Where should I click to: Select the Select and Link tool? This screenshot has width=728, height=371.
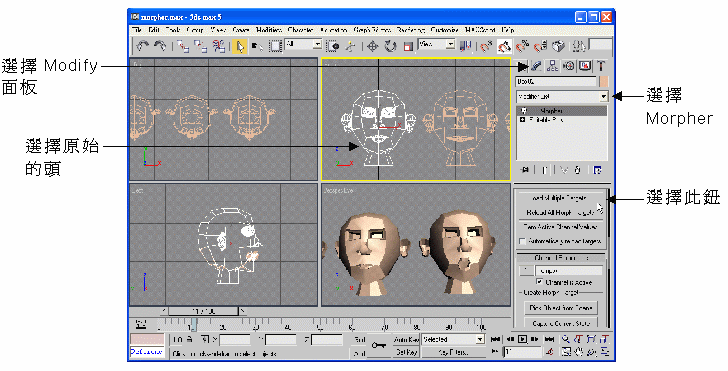pos(184,46)
